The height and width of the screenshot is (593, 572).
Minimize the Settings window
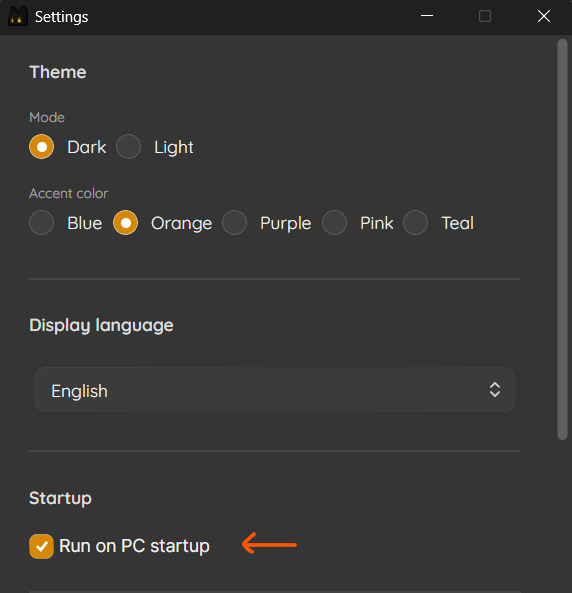point(427,16)
